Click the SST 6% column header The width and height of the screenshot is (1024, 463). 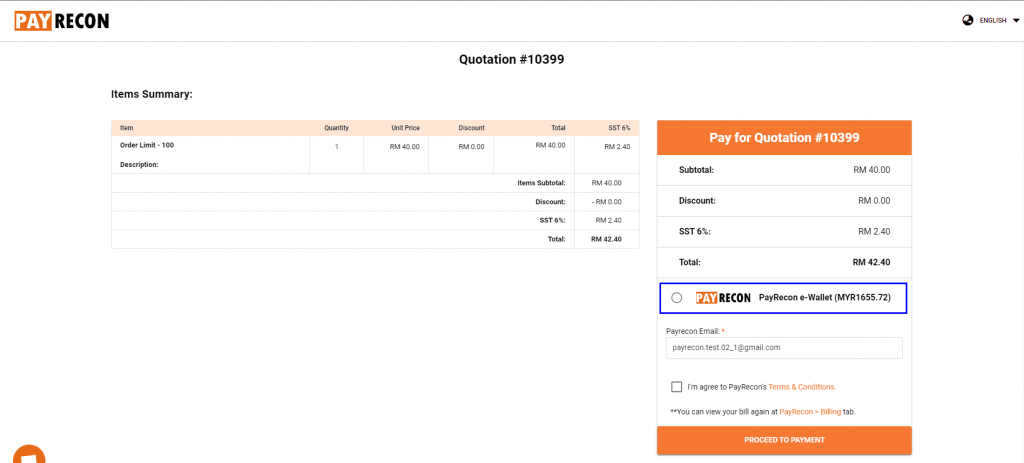[x=619, y=128]
